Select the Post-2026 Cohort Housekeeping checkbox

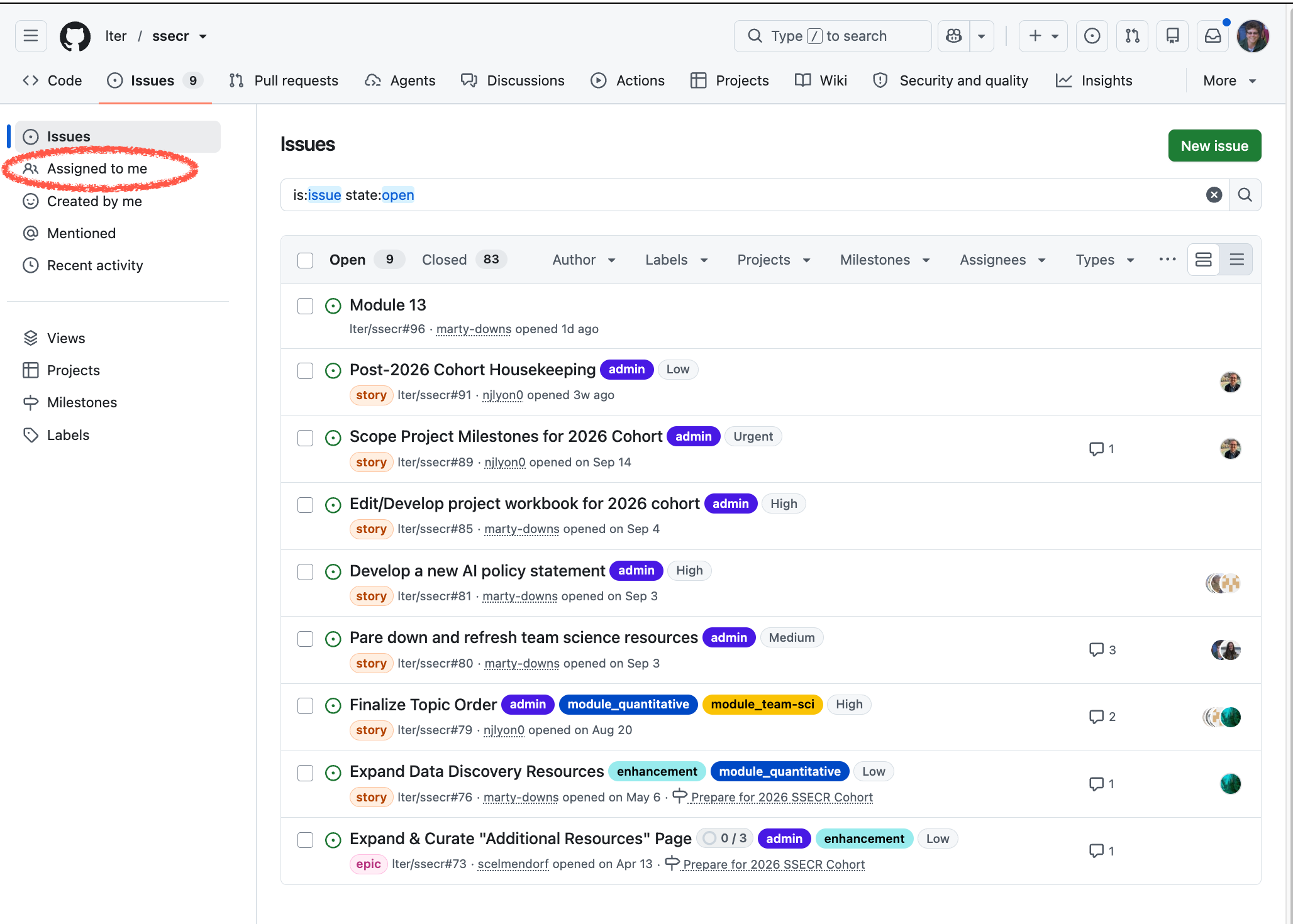point(305,371)
